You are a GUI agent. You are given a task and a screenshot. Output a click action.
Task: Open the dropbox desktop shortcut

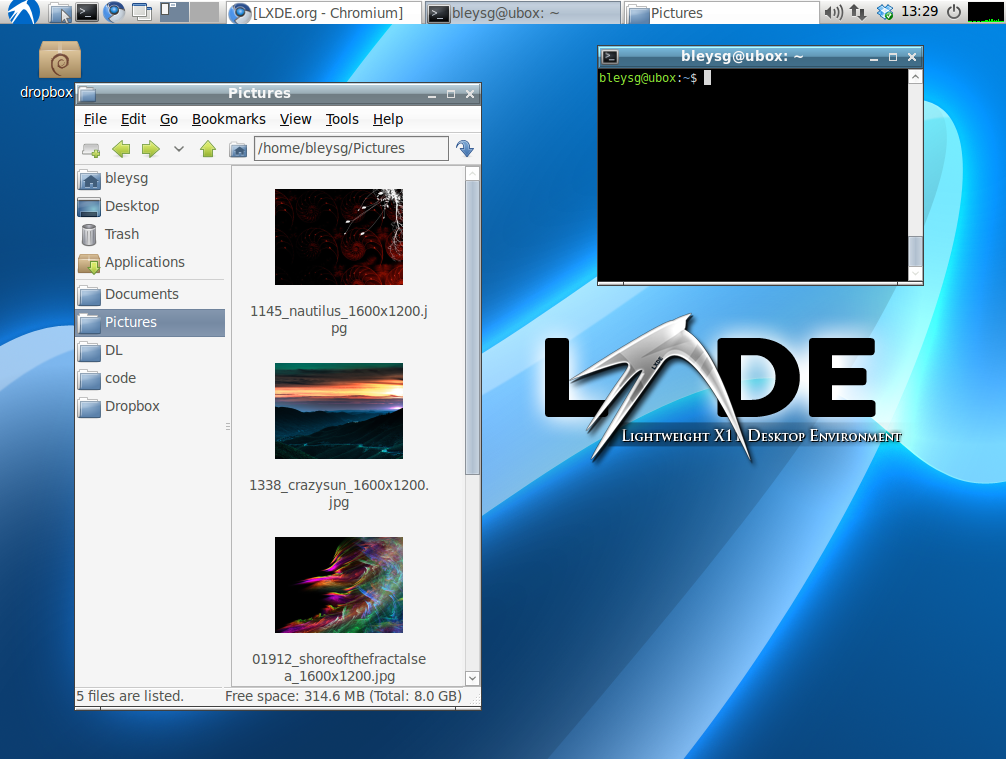pyautogui.click(x=58, y=58)
